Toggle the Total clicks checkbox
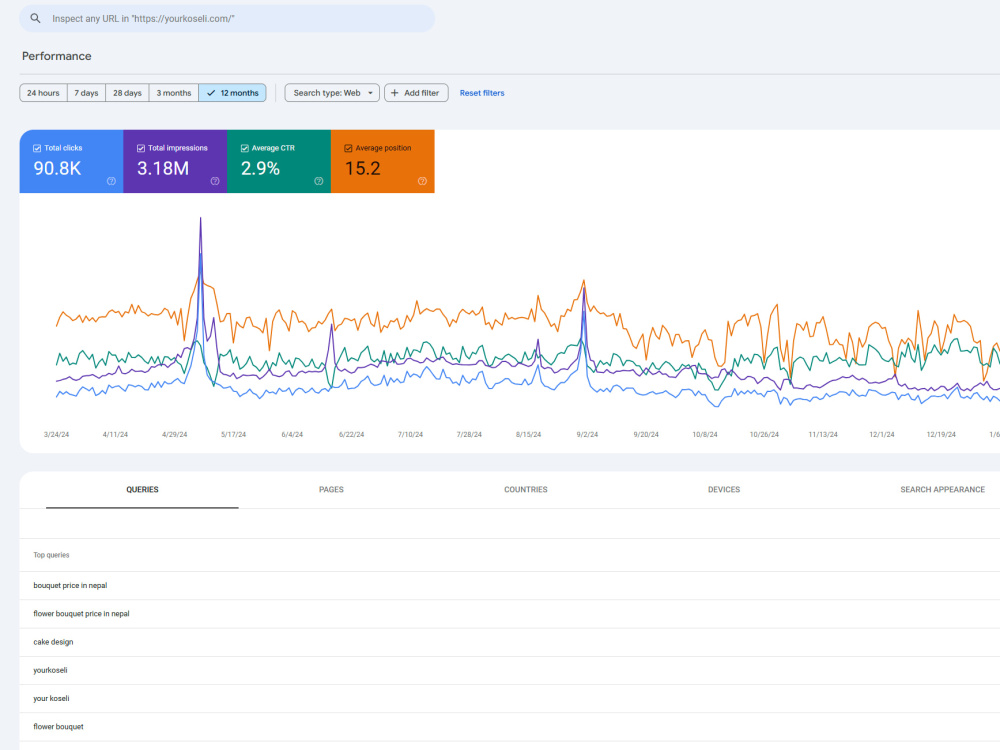 [37, 148]
